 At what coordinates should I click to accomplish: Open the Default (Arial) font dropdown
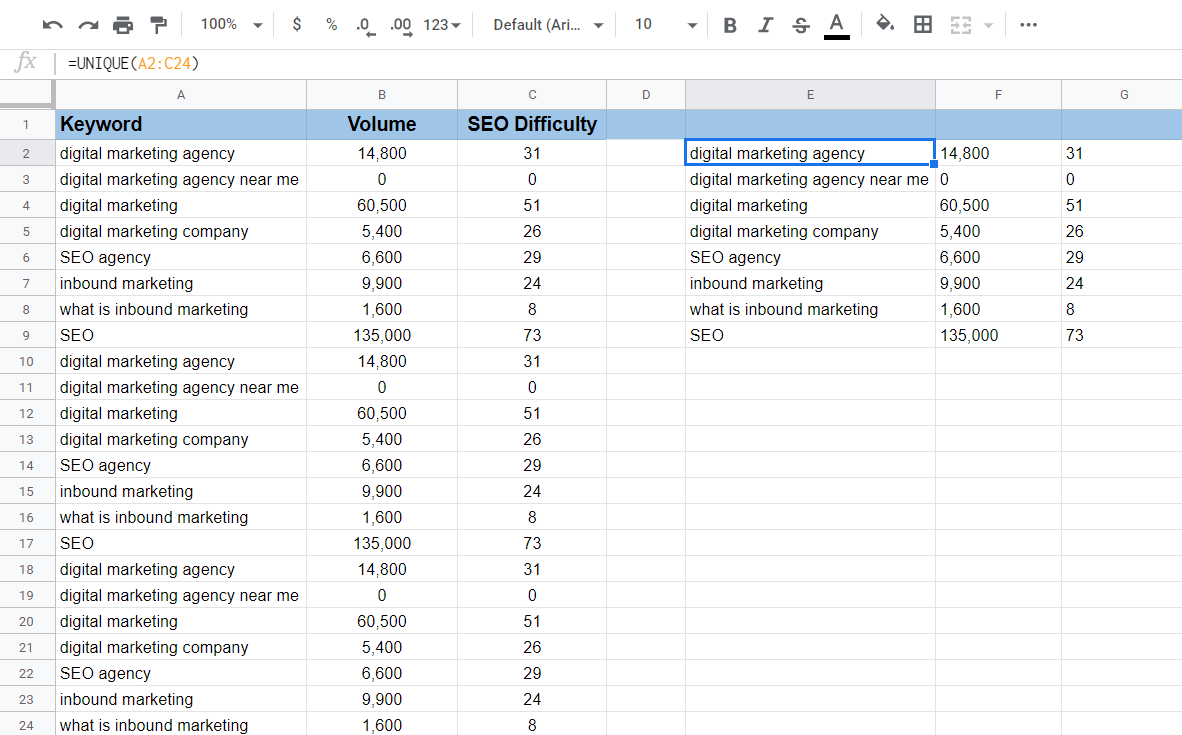(x=549, y=25)
